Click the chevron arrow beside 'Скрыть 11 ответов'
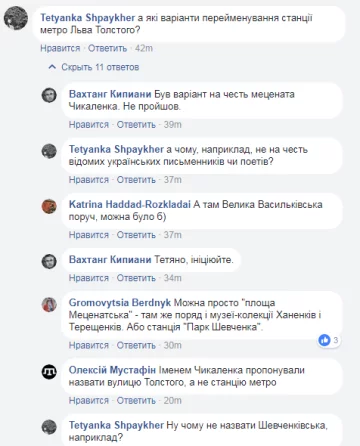 point(52,67)
